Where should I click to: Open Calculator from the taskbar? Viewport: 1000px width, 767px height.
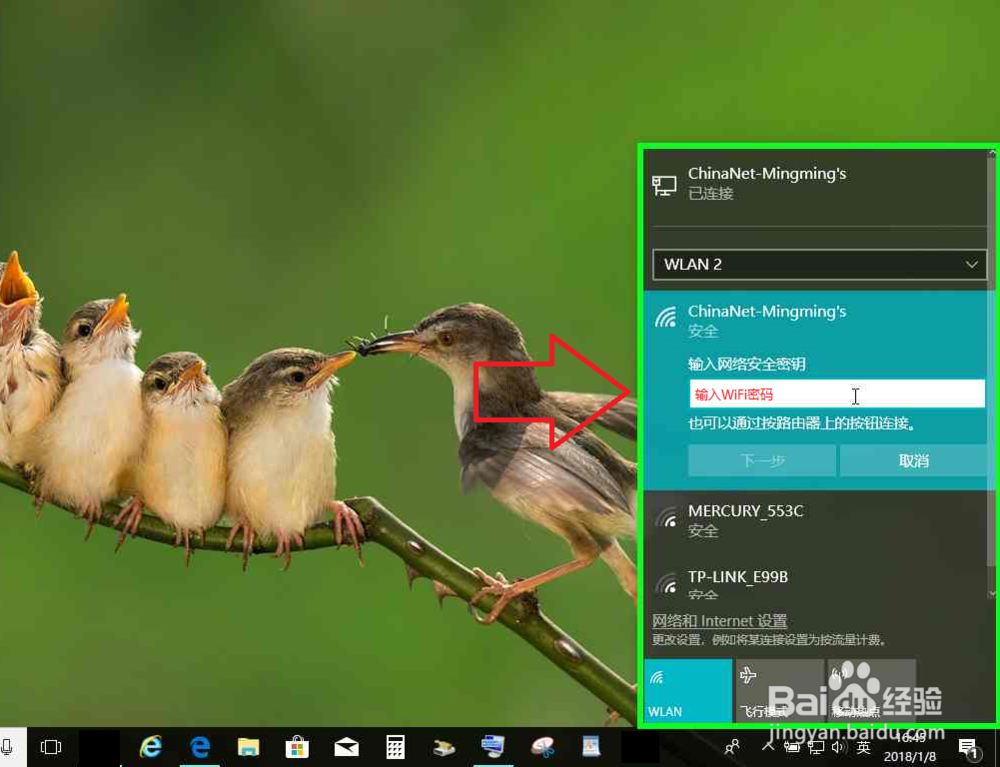[395, 747]
